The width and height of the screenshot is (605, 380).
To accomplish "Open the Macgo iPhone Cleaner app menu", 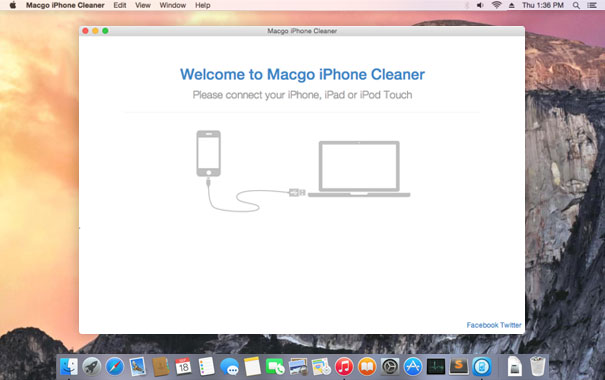I will [x=65, y=5].
